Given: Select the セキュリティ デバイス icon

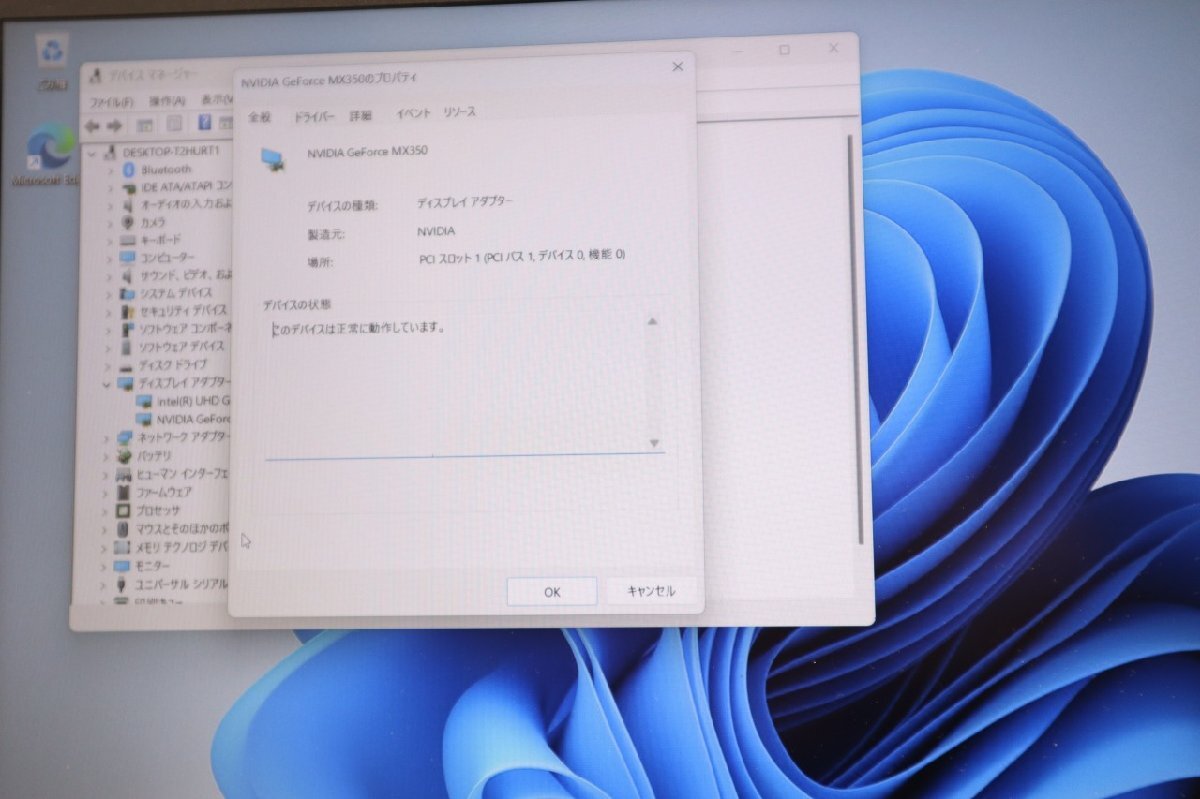Looking at the screenshot, I should (x=127, y=311).
